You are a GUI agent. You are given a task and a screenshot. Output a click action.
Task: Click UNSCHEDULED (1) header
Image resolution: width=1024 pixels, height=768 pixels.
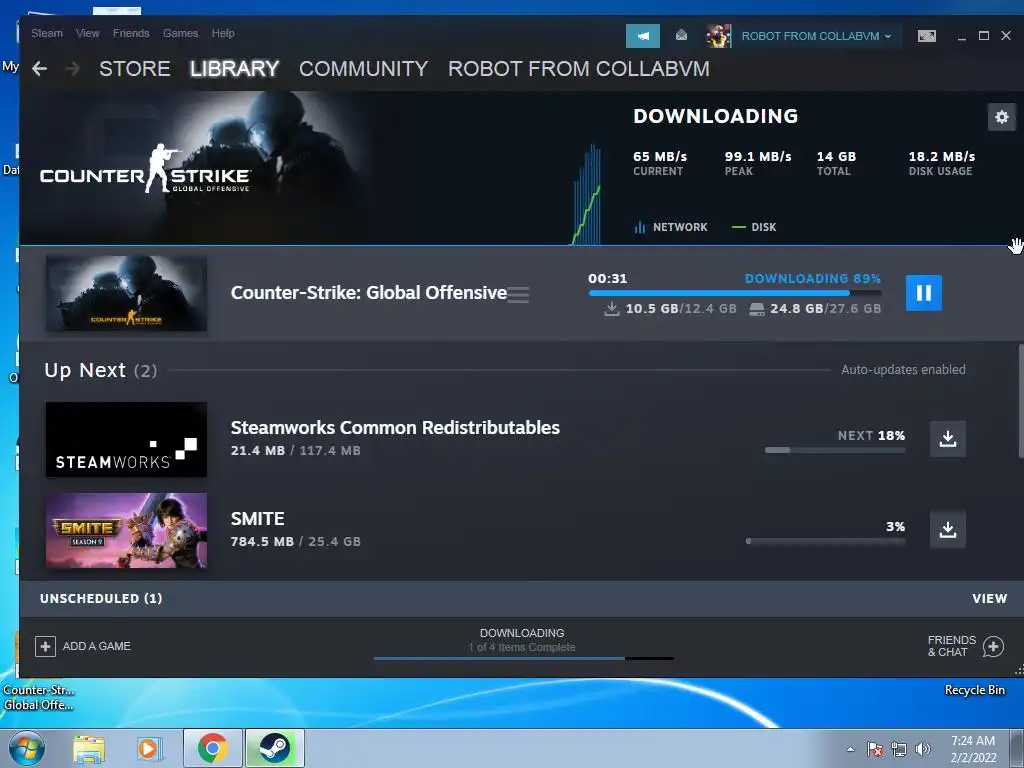point(101,598)
